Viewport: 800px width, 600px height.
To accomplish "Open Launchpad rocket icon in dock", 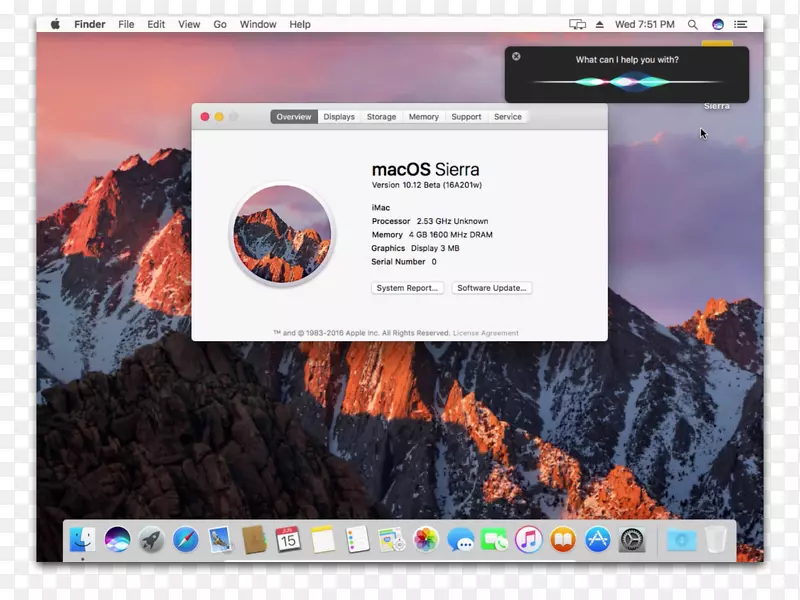I will (151, 540).
